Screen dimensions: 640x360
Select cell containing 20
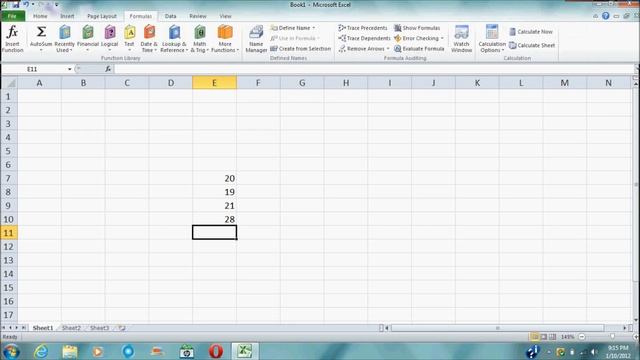click(214, 178)
